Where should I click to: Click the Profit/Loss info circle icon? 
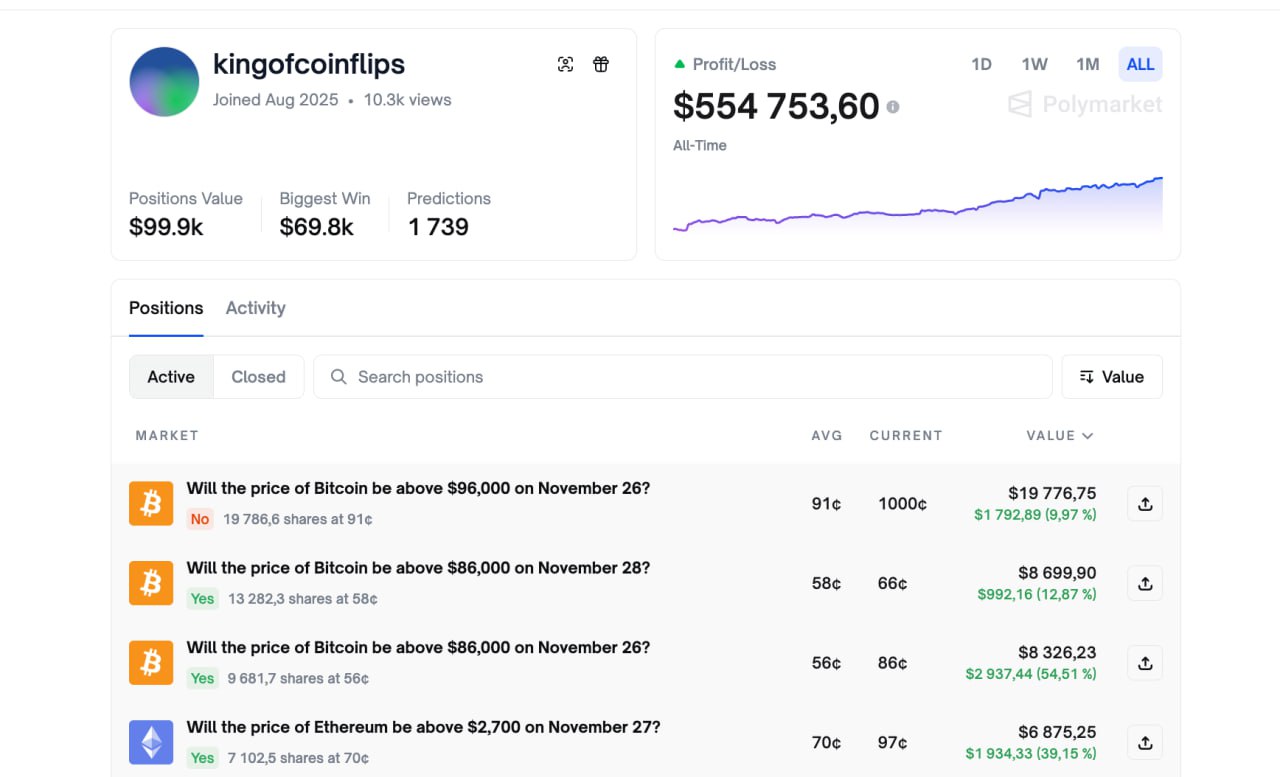click(893, 107)
